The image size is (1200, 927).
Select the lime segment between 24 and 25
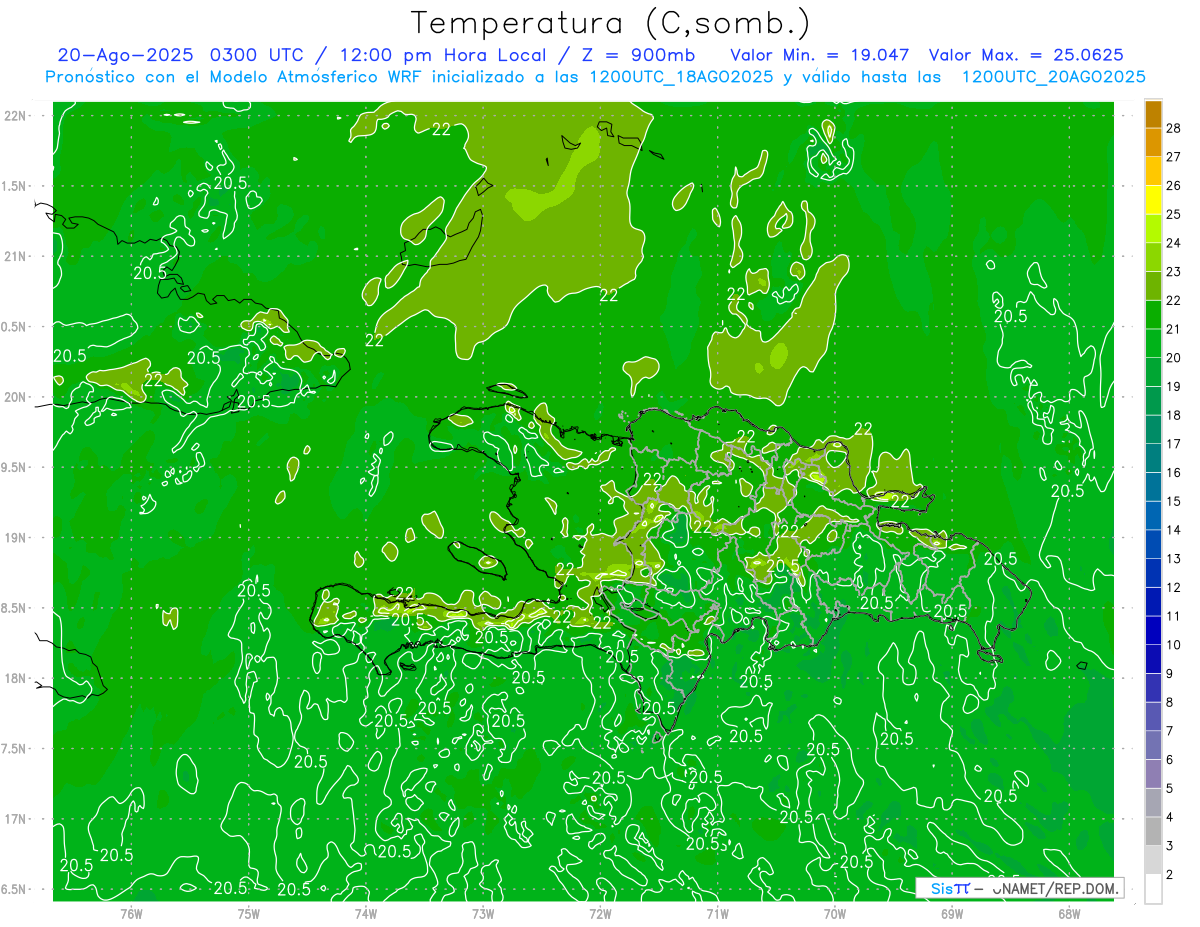click(1153, 229)
